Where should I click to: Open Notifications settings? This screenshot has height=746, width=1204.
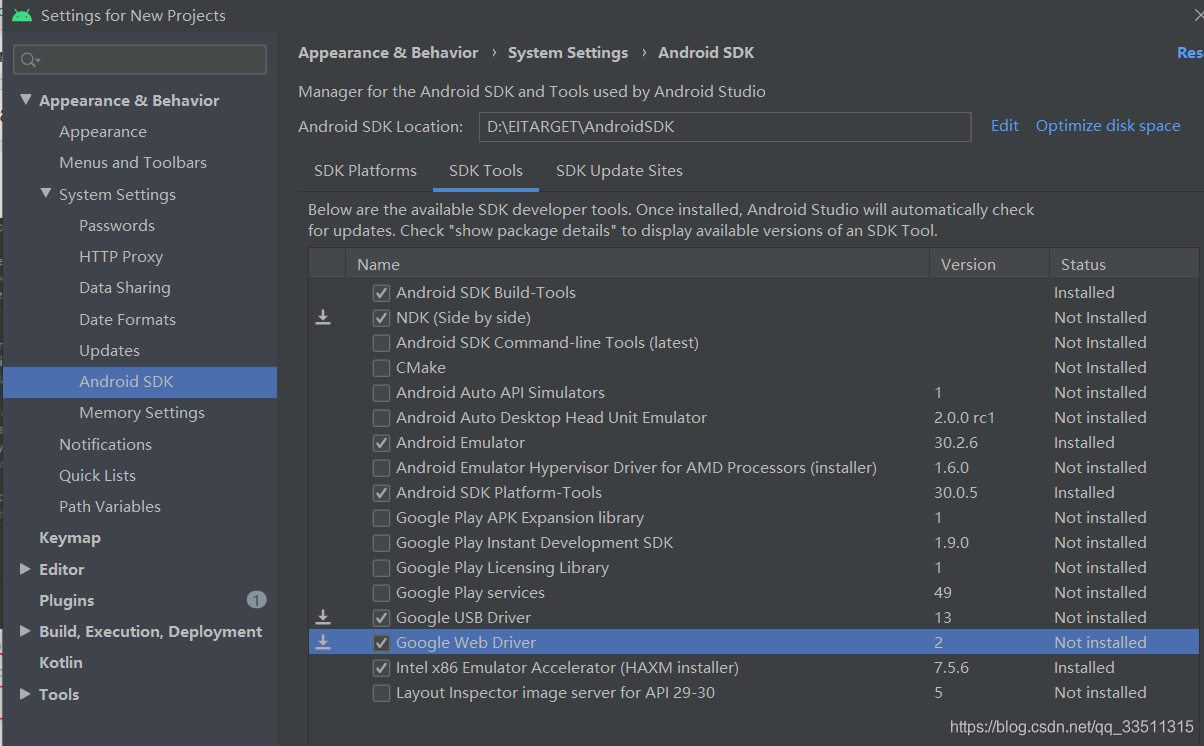click(x=106, y=445)
